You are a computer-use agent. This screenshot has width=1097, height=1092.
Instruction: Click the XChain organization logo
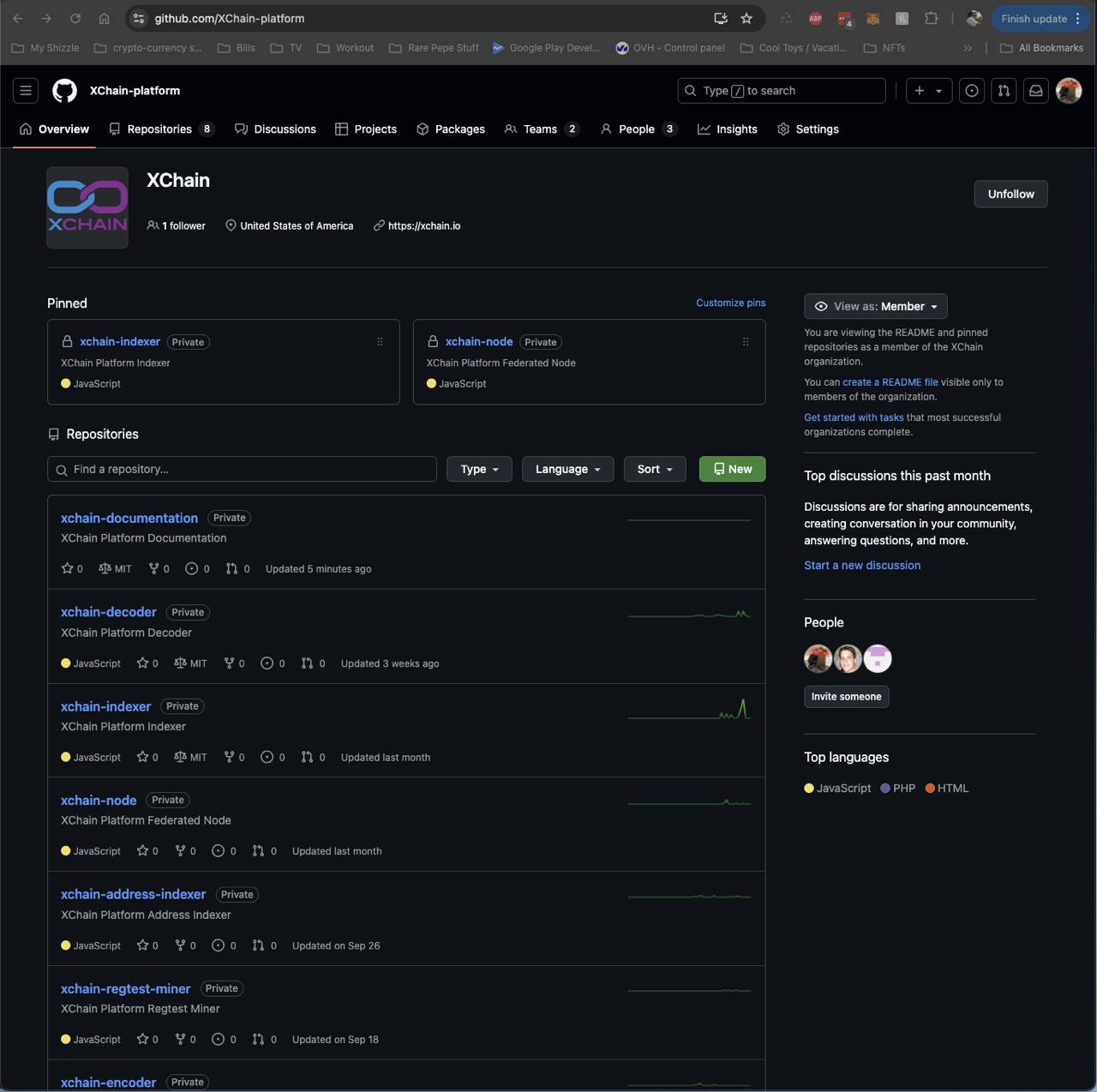pos(87,207)
